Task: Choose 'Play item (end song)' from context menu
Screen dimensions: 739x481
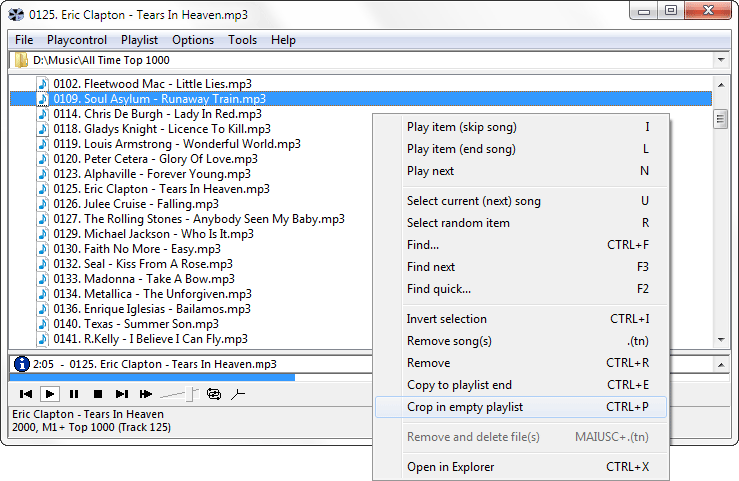Action: tap(521, 149)
